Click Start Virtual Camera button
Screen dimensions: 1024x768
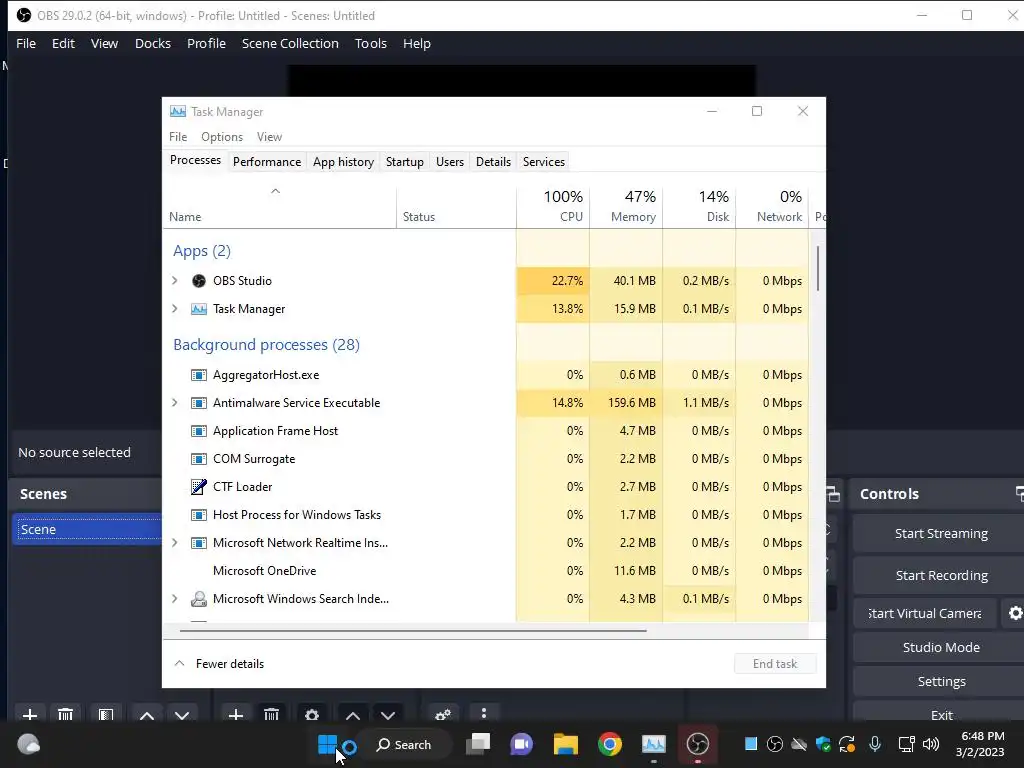pyautogui.click(x=925, y=613)
